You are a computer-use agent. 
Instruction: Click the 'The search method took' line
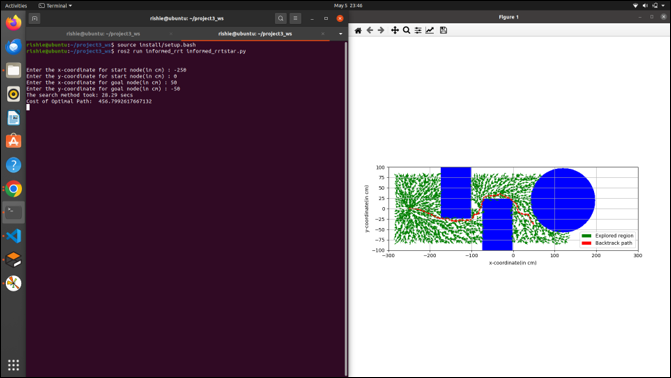point(80,95)
